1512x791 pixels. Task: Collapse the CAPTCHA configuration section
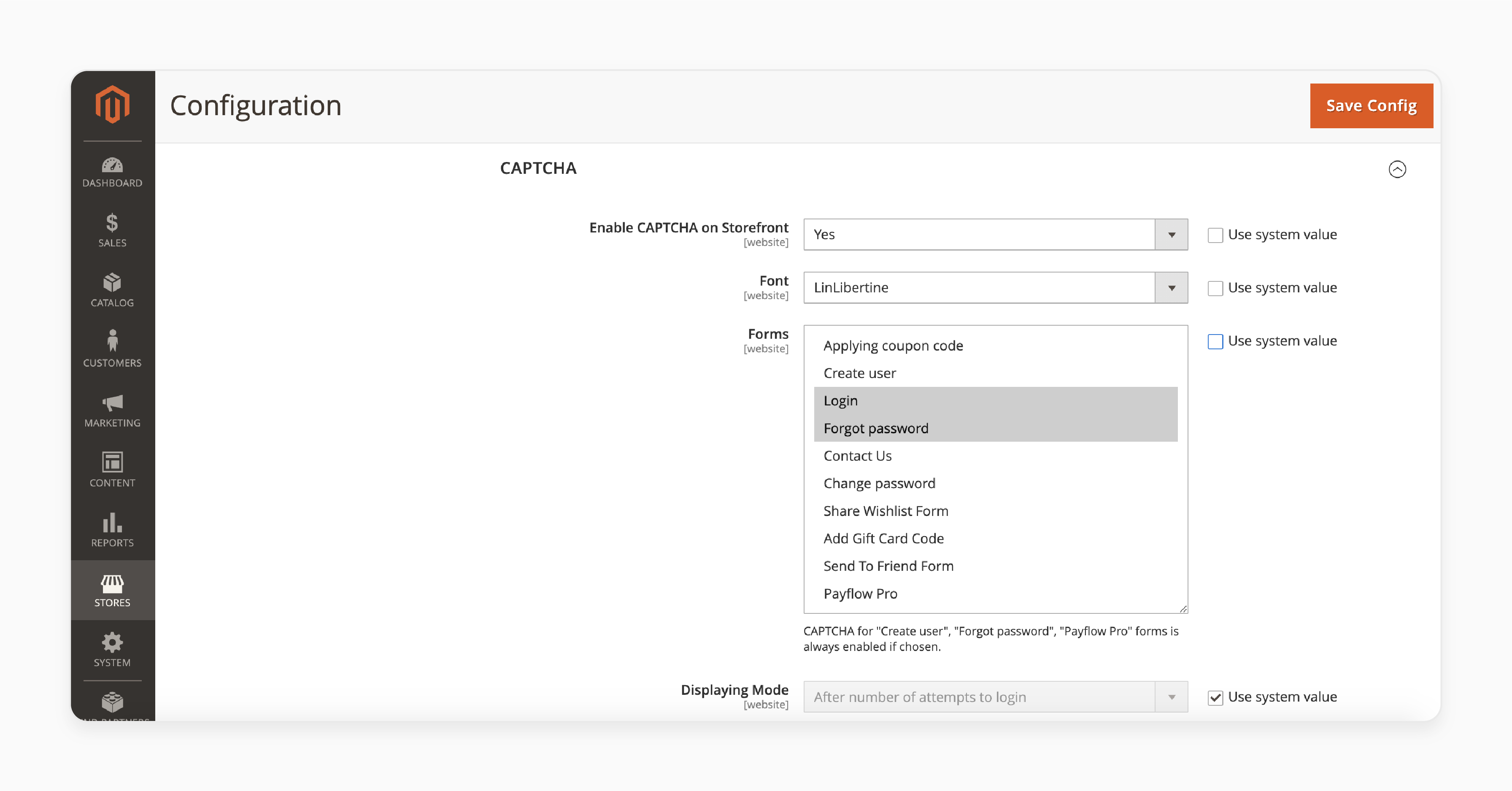[1397, 168]
